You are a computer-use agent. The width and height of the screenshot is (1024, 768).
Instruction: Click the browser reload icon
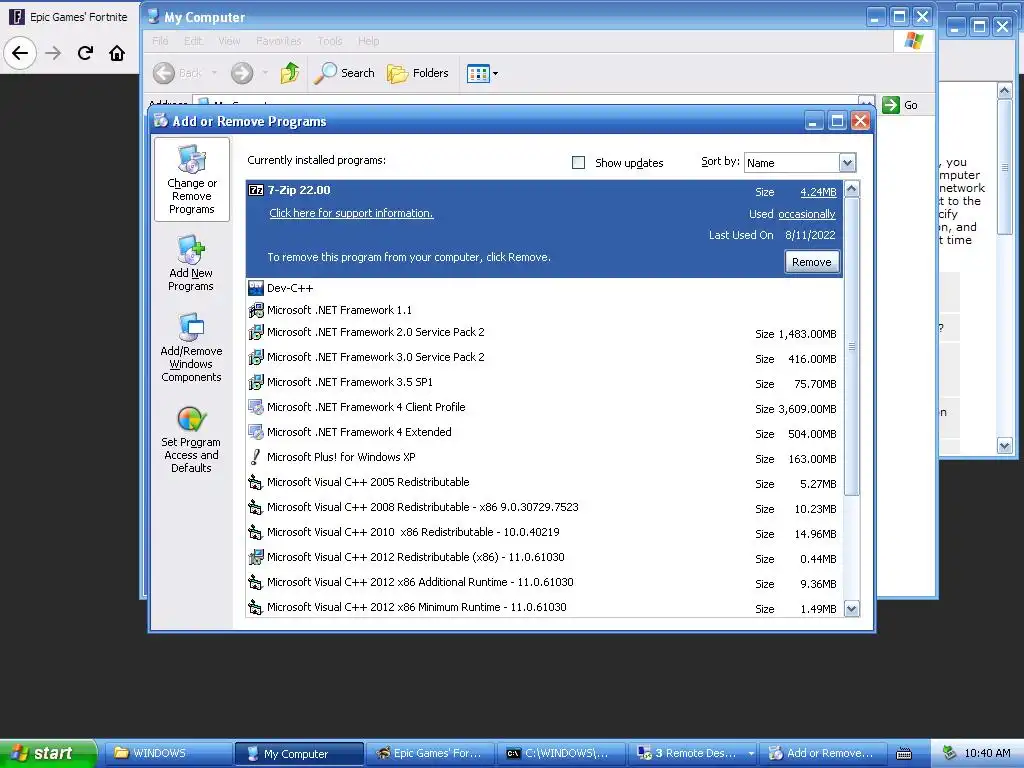pyautogui.click(x=86, y=53)
